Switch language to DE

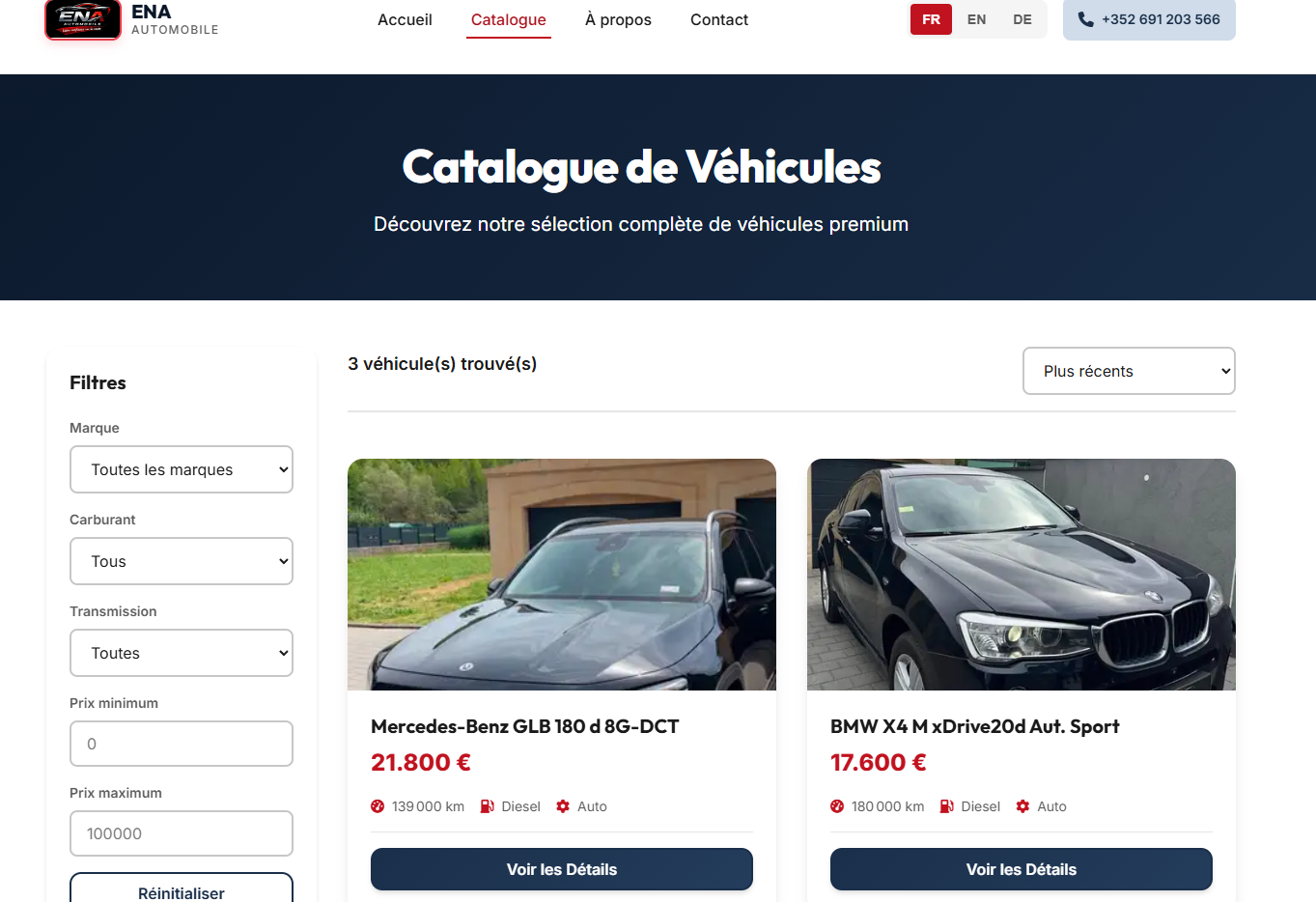click(x=1022, y=19)
